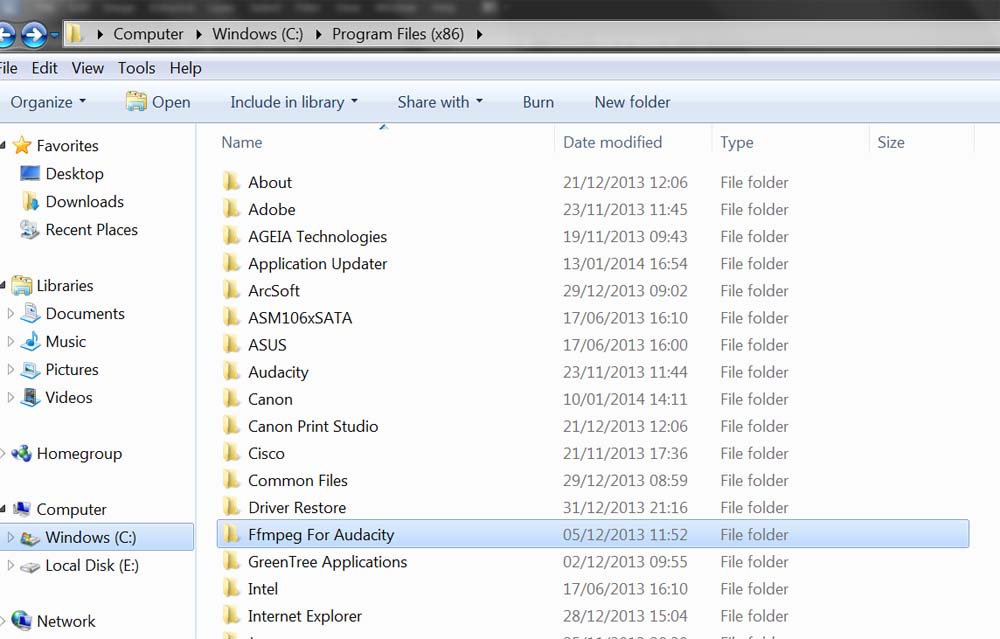This screenshot has width=1000, height=639.
Task: Click the Favorites star icon
Action: (22, 145)
